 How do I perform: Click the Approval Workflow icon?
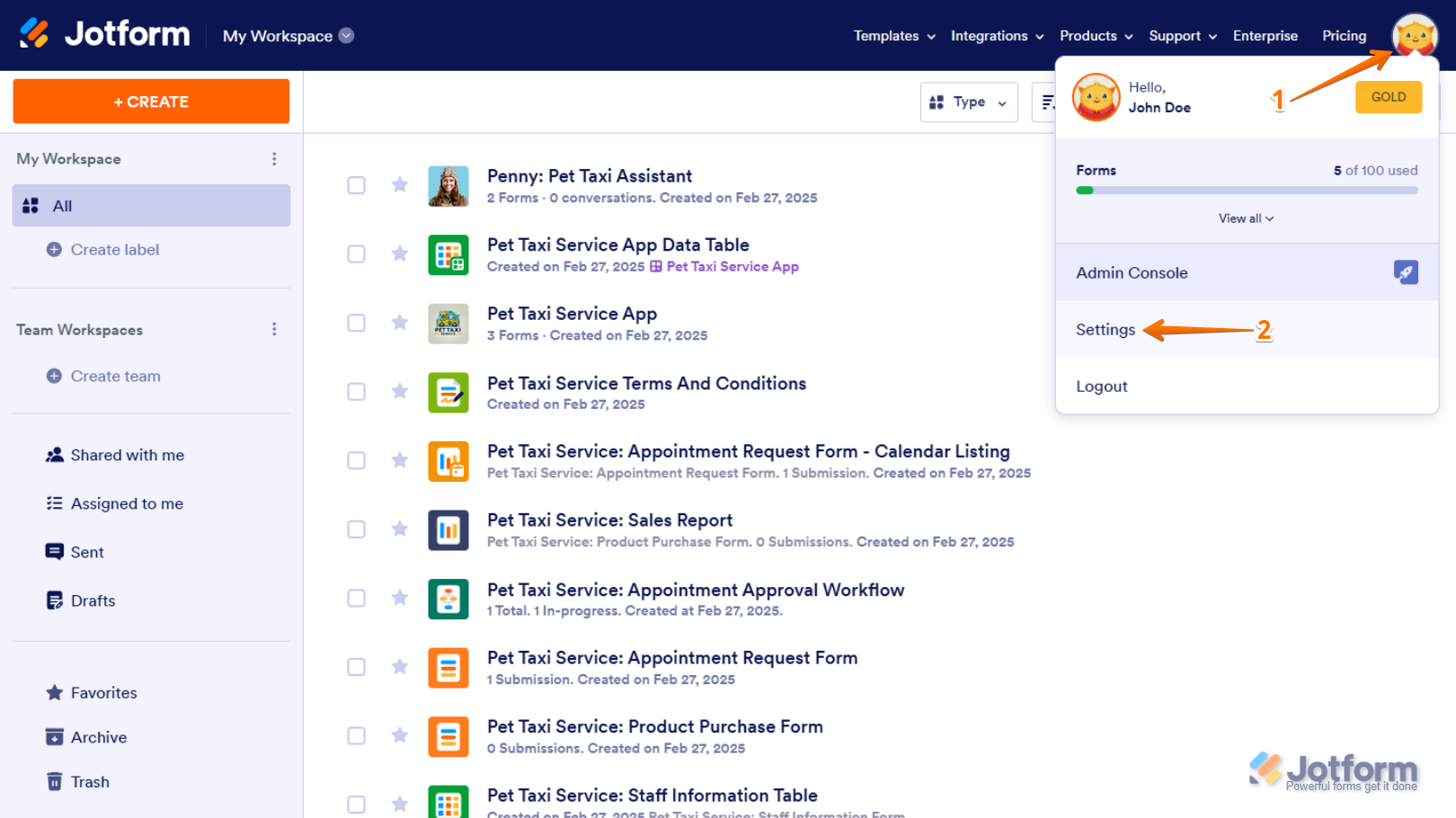pos(448,599)
